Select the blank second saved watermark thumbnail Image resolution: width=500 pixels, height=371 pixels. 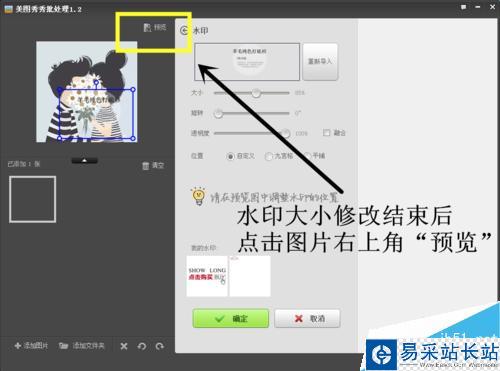(250, 276)
